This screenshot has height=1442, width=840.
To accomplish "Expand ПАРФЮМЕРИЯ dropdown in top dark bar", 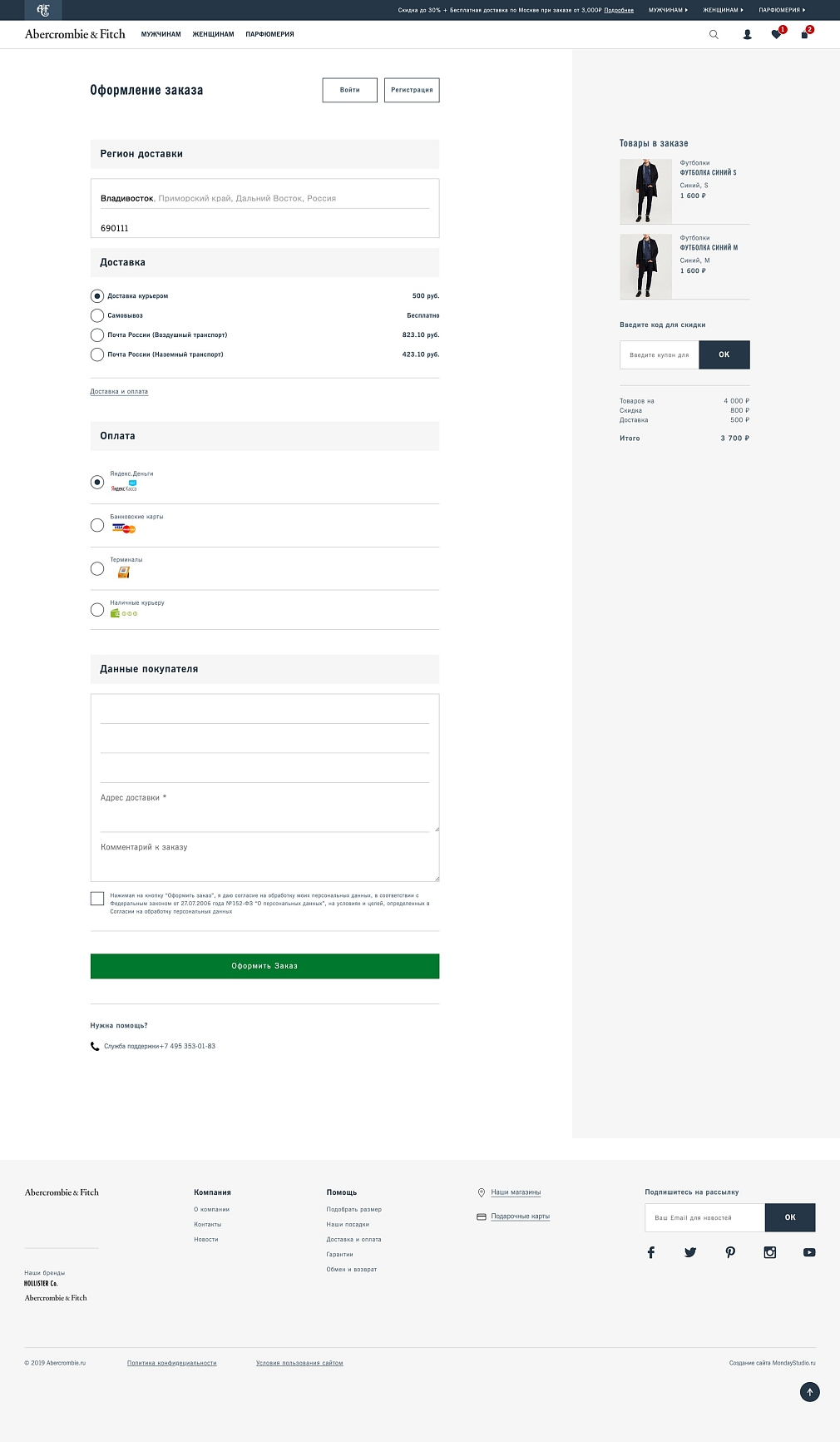I will click(x=782, y=10).
